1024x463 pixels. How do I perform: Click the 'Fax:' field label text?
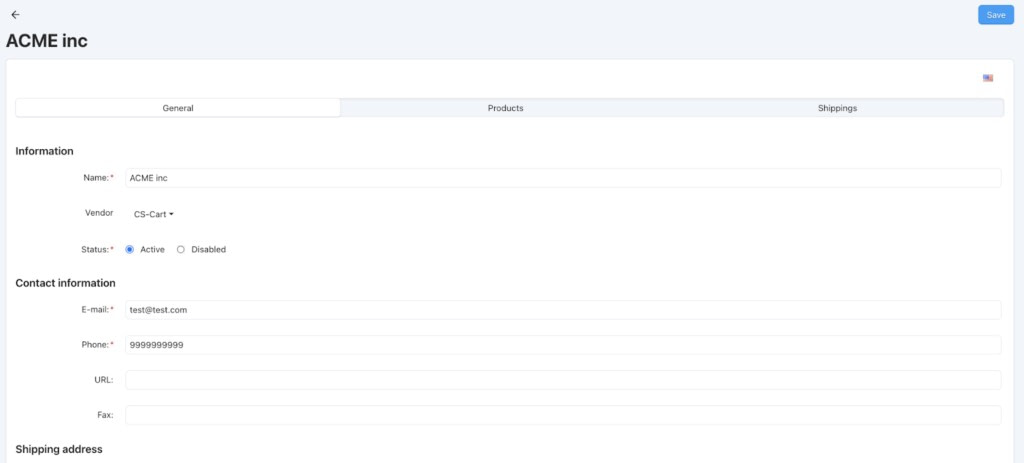(x=105, y=415)
